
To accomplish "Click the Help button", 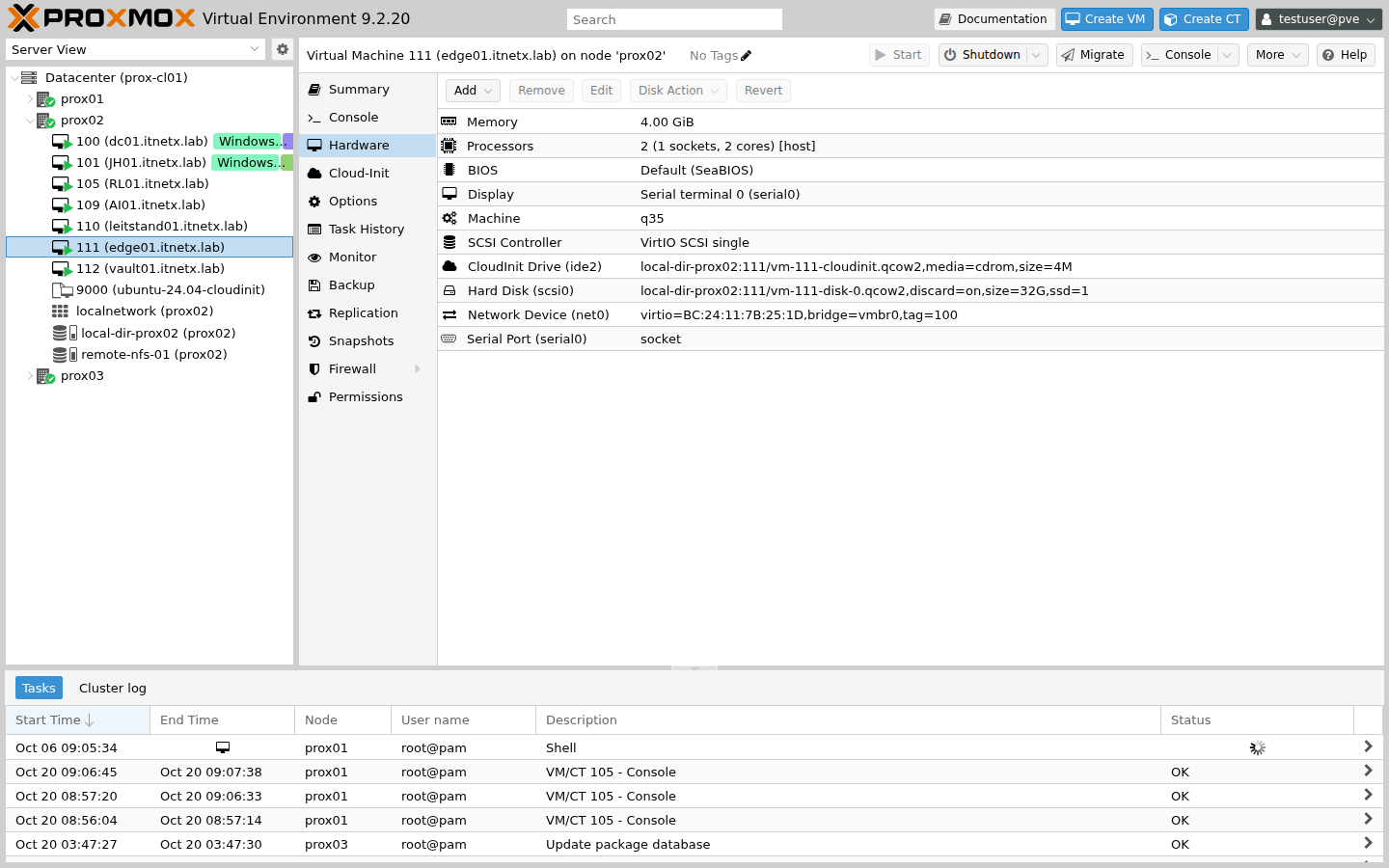I will [1345, 55].
